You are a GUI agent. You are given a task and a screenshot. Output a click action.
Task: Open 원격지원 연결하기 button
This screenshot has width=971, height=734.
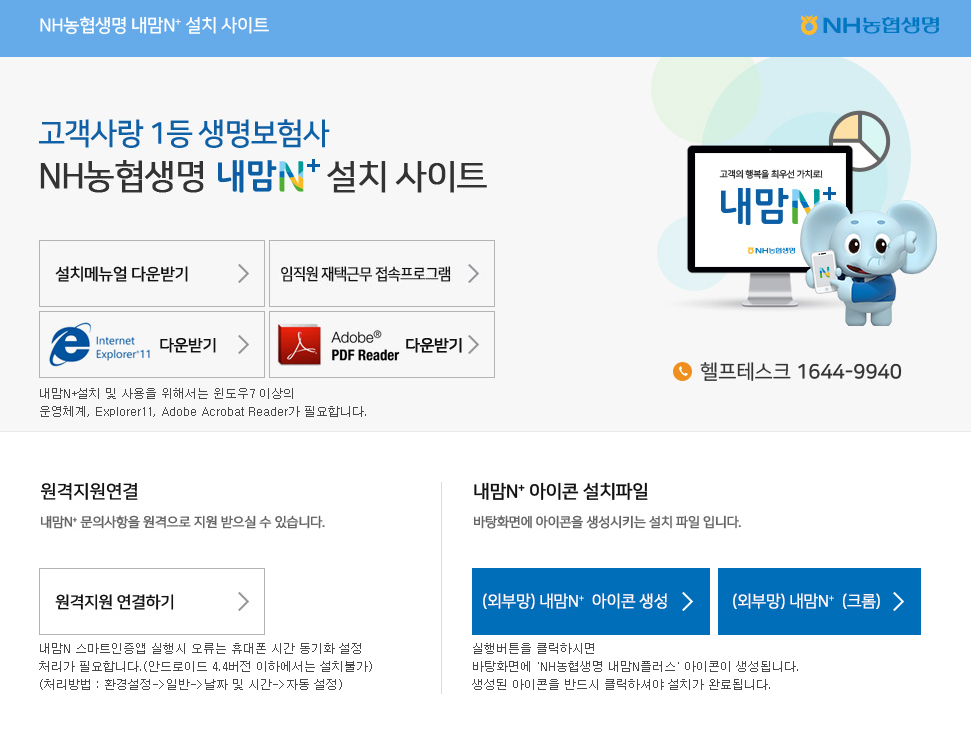152,601
